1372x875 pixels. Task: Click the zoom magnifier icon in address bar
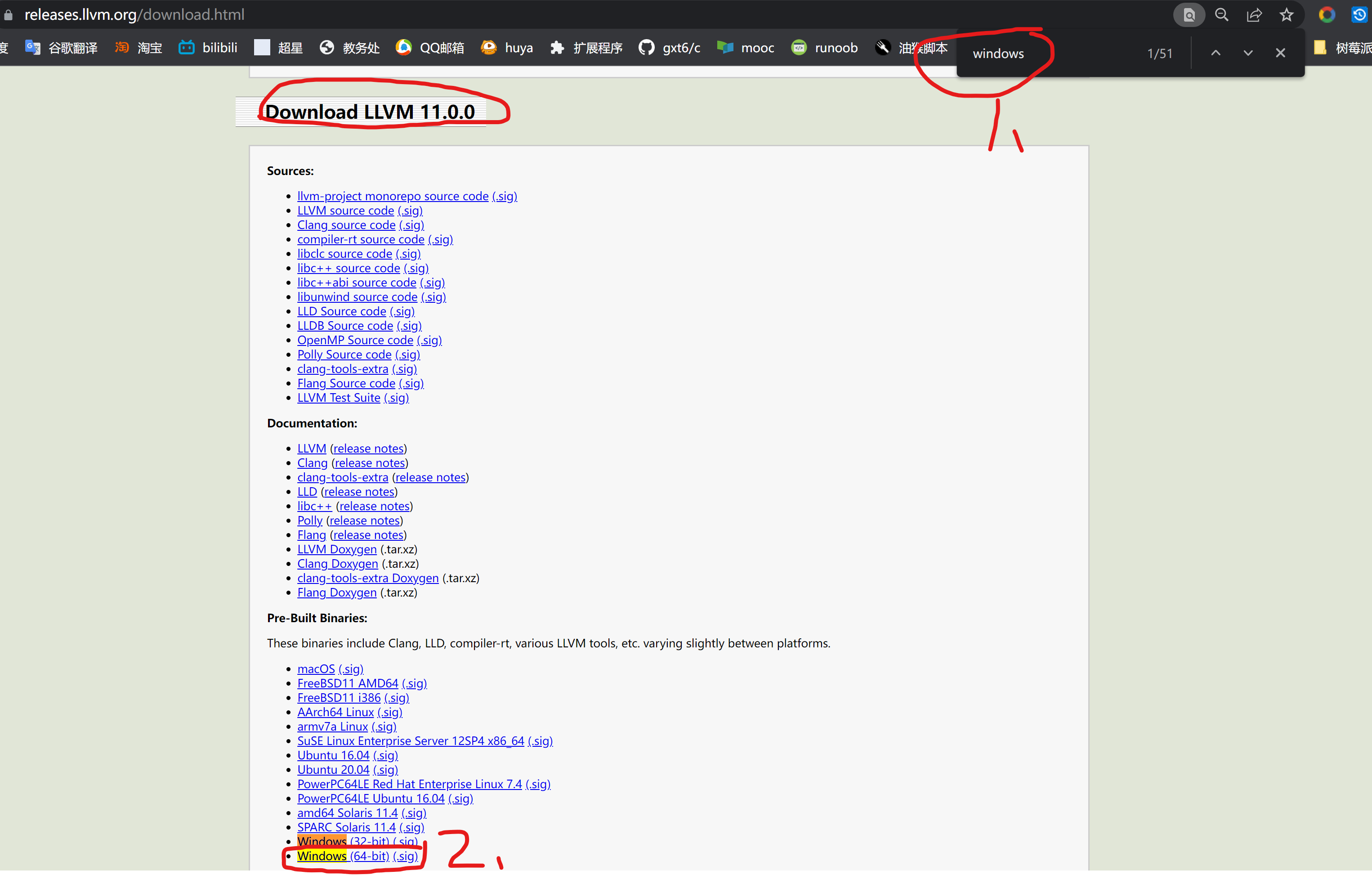tap(1222, 15)
